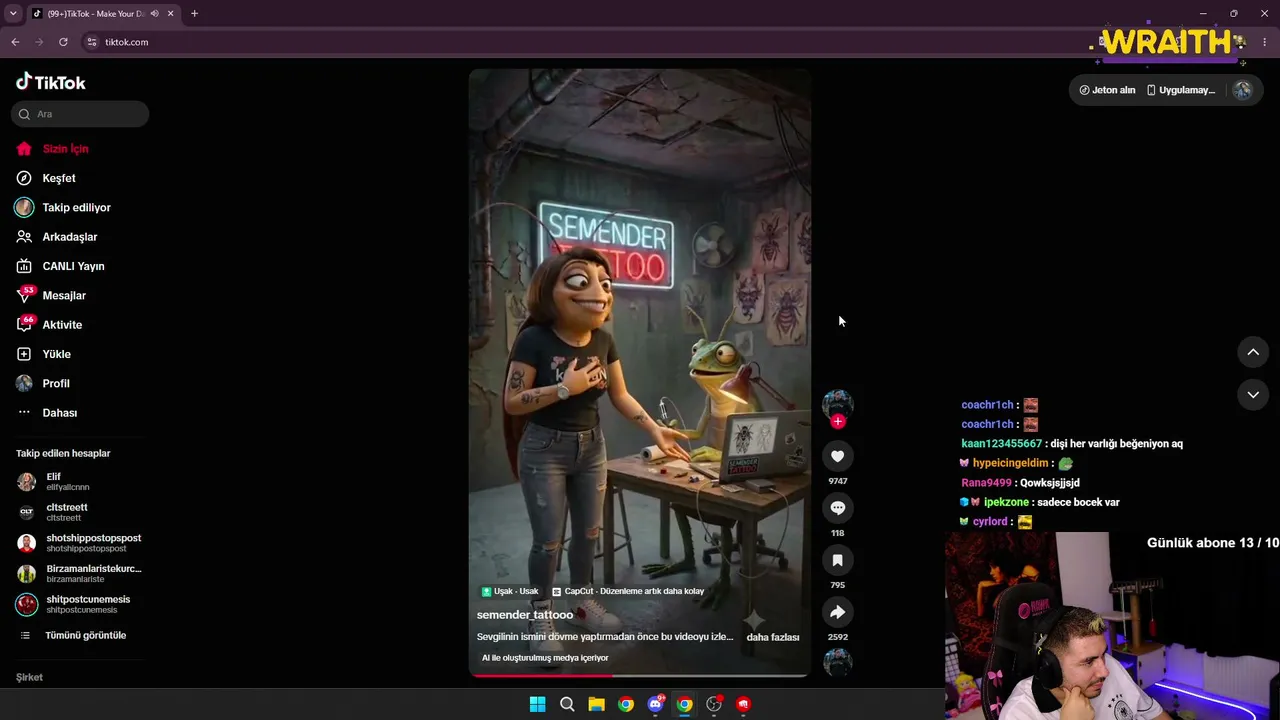
Task: Open the Chrome three-dot menu
Action: tap(1265, 42)
